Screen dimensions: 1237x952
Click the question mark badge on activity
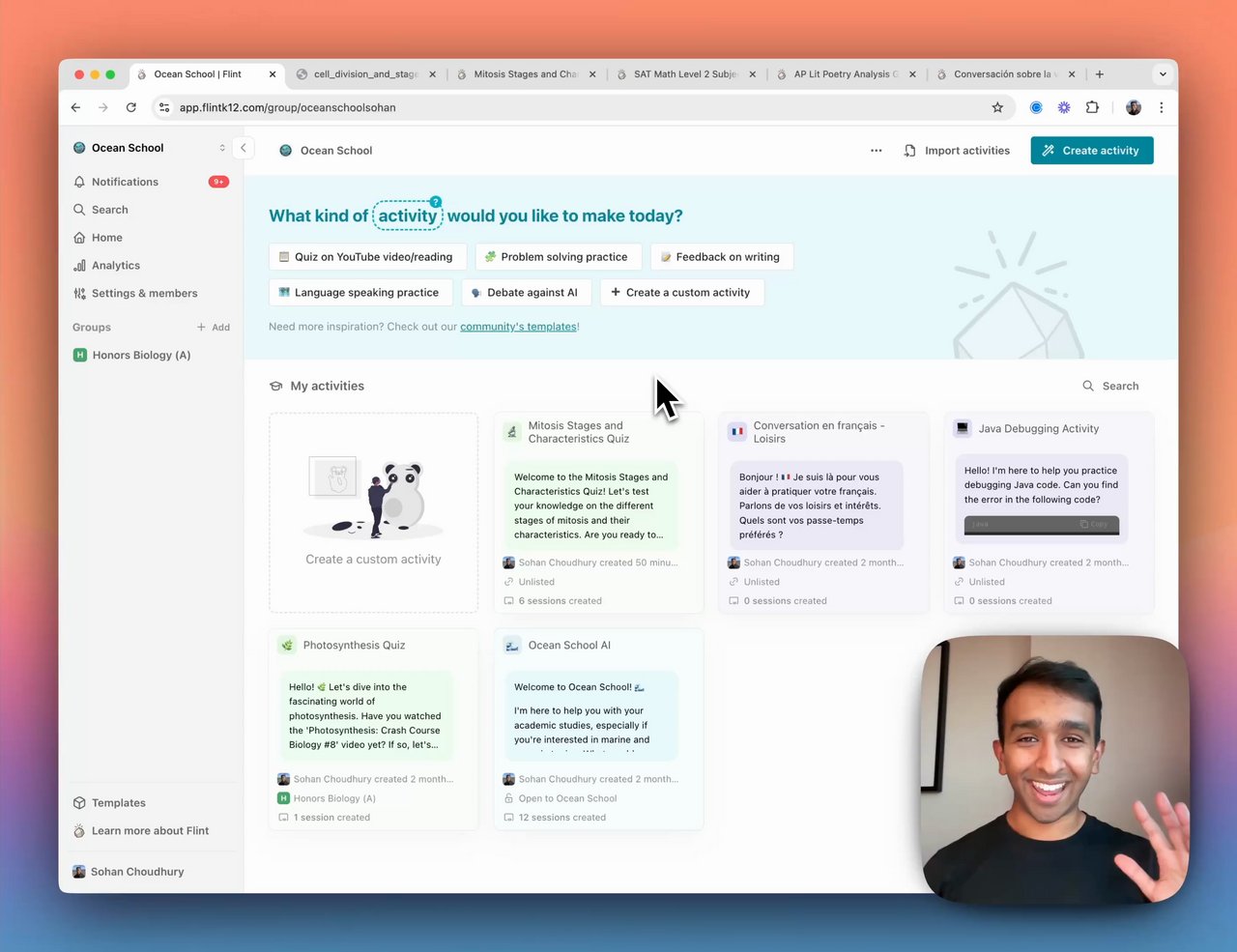coord(436,202)
